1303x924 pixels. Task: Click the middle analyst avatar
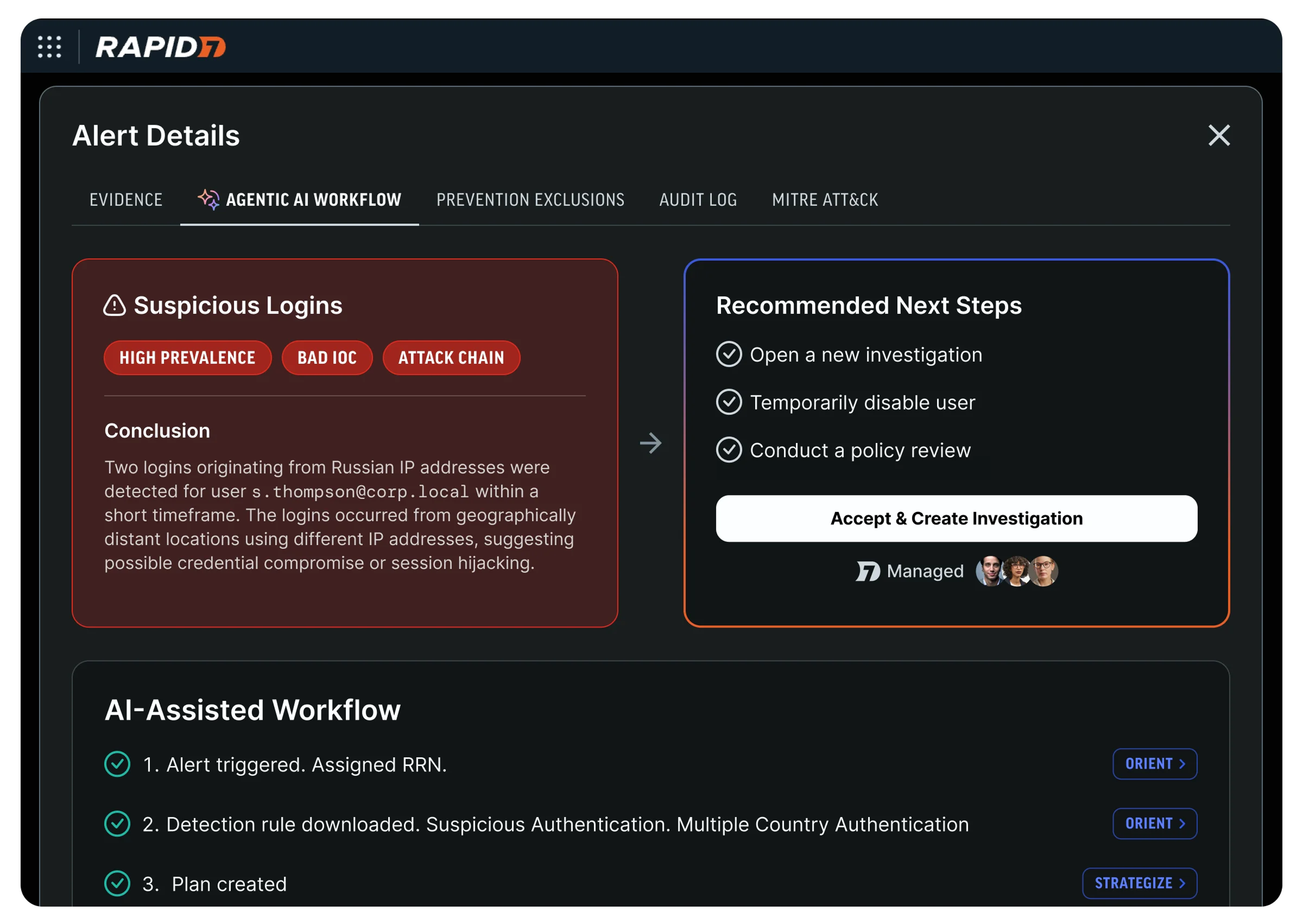click(1017, 571)
